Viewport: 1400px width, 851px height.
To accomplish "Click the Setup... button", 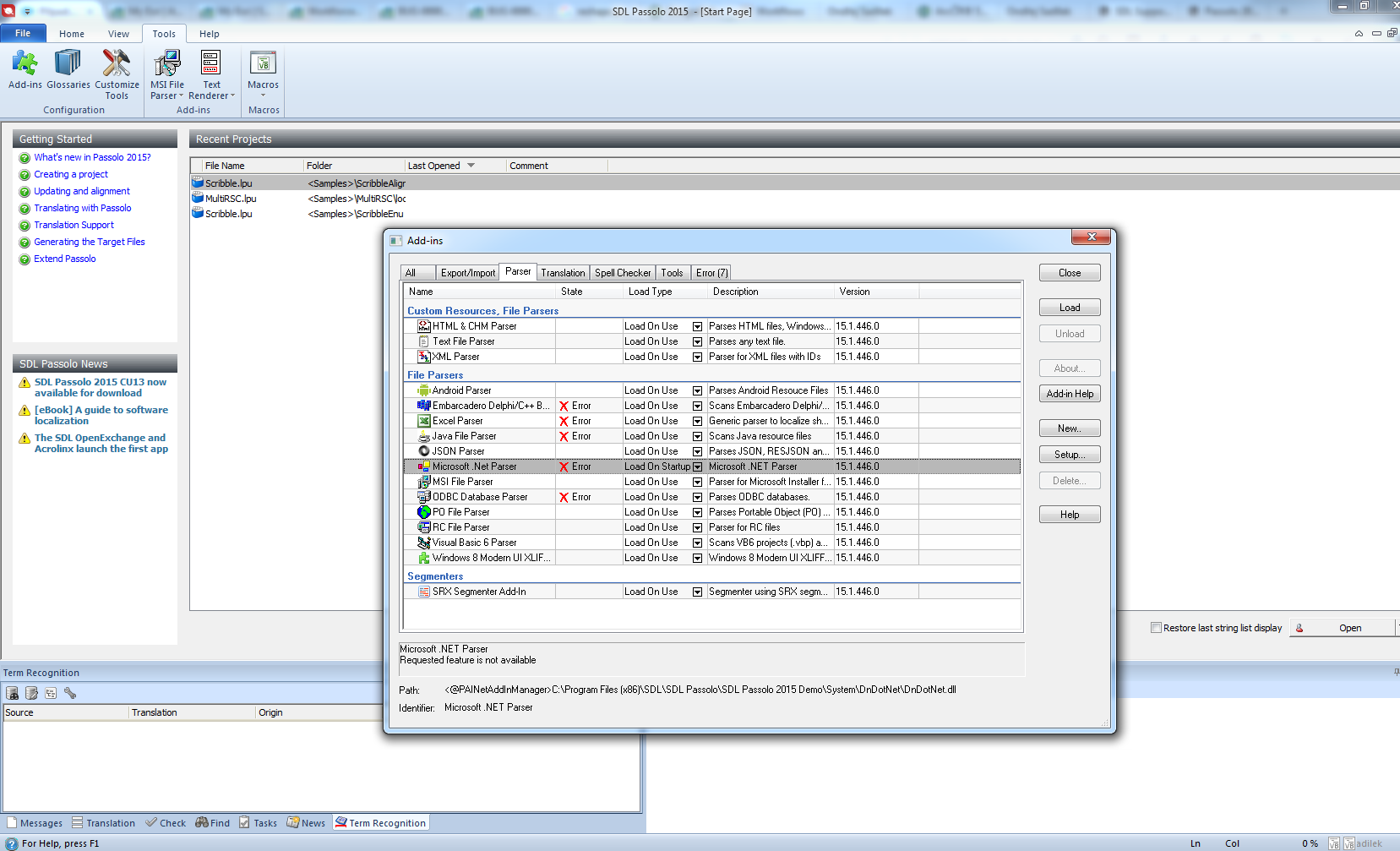I will click(x=1070, y=455).
